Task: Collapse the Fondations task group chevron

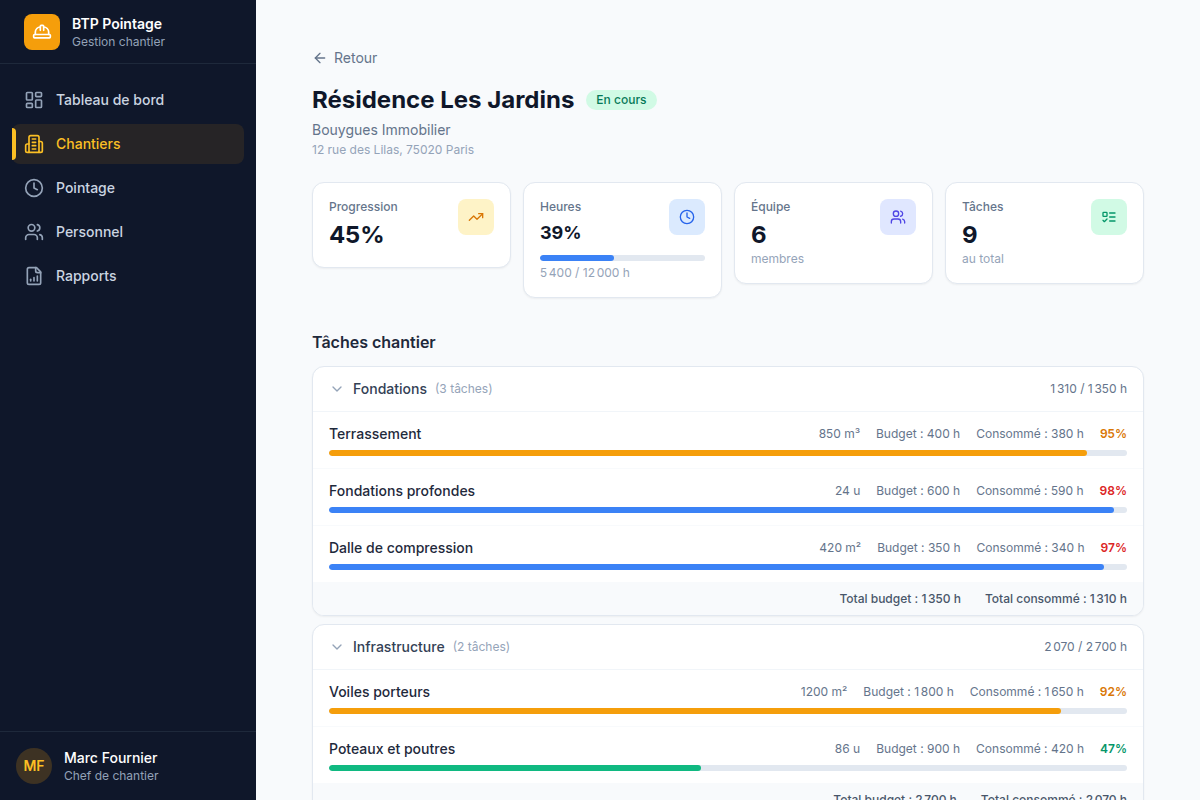Action: point(337,389)
